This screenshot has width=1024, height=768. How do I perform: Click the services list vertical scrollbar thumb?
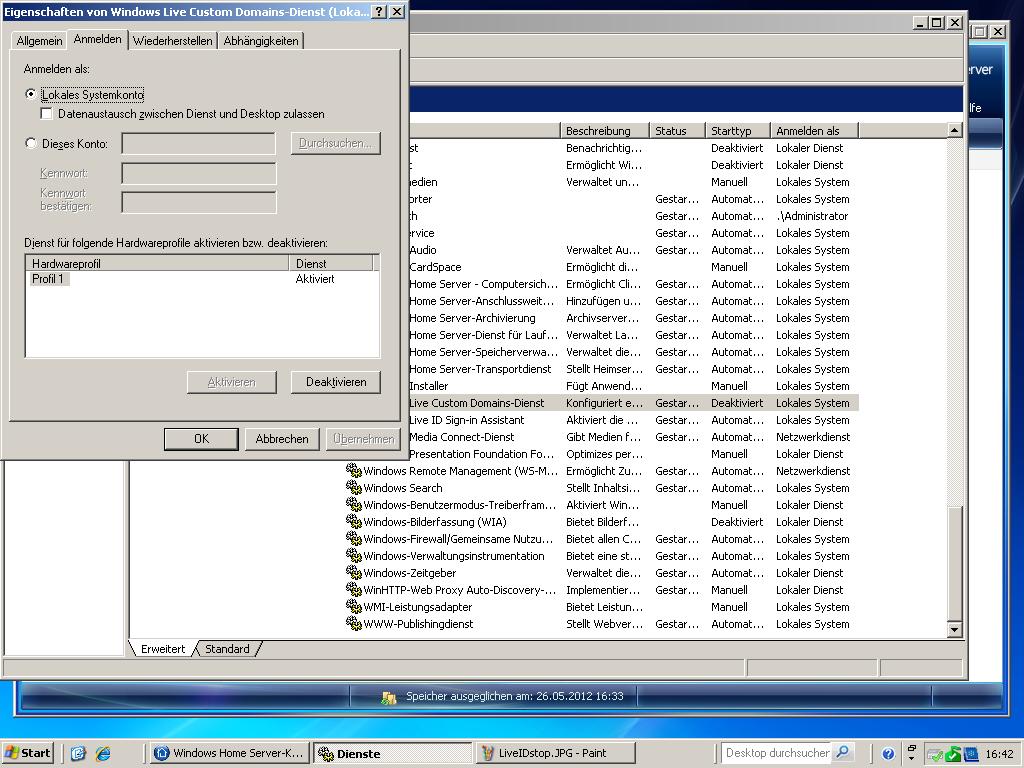click(954, 564)
